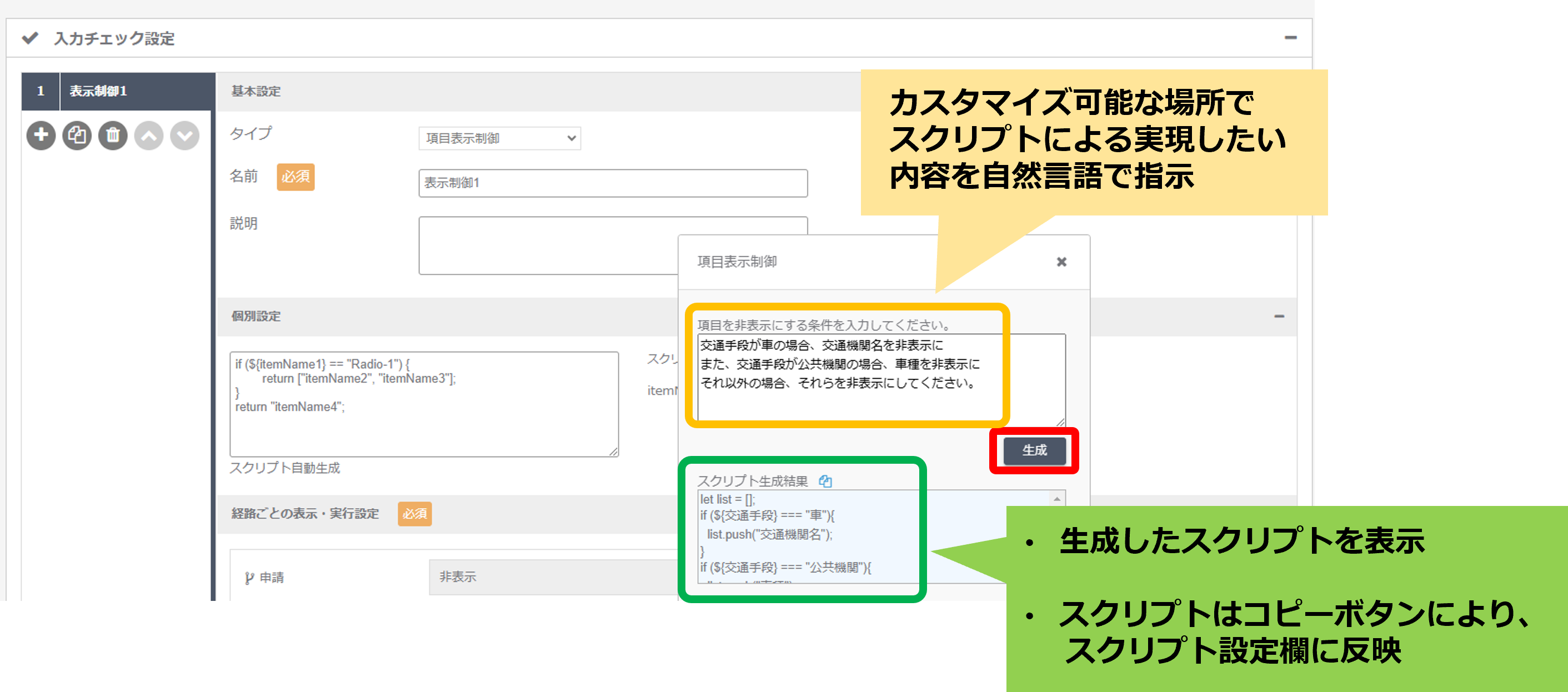Move rule up with chevron-up icon
The image size is (1568, 692).
pos(149,135)
